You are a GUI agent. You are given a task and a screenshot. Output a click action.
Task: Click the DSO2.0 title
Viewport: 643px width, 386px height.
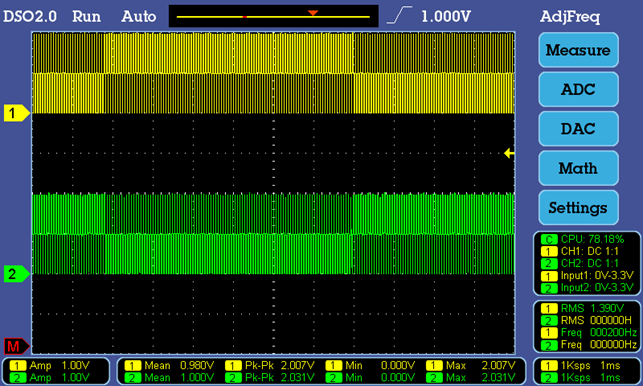[x=30, y=16]
